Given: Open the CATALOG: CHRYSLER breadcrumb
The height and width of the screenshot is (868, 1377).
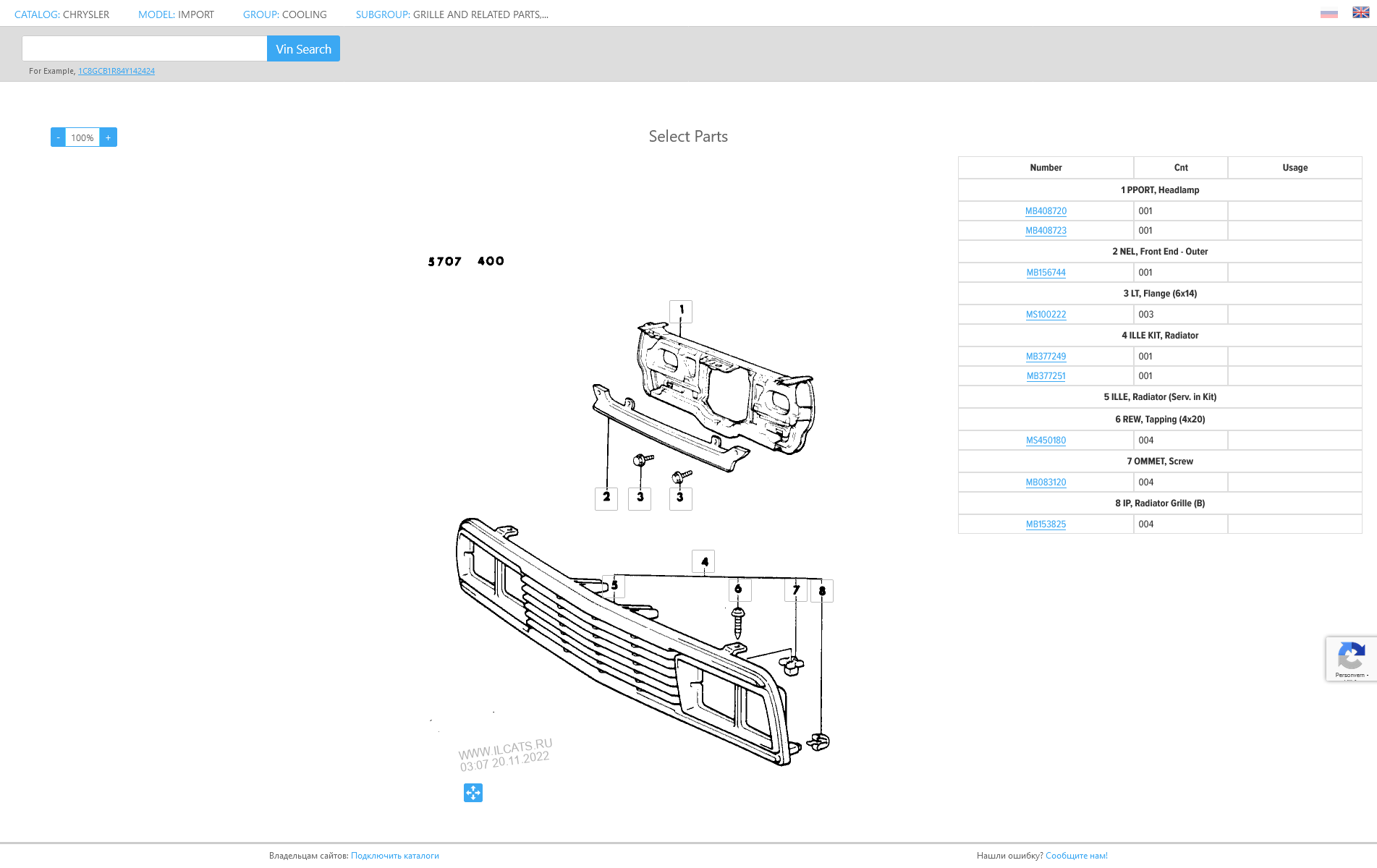Looking at the screenshot, I should pyautogui.click(x=62, y=14).
